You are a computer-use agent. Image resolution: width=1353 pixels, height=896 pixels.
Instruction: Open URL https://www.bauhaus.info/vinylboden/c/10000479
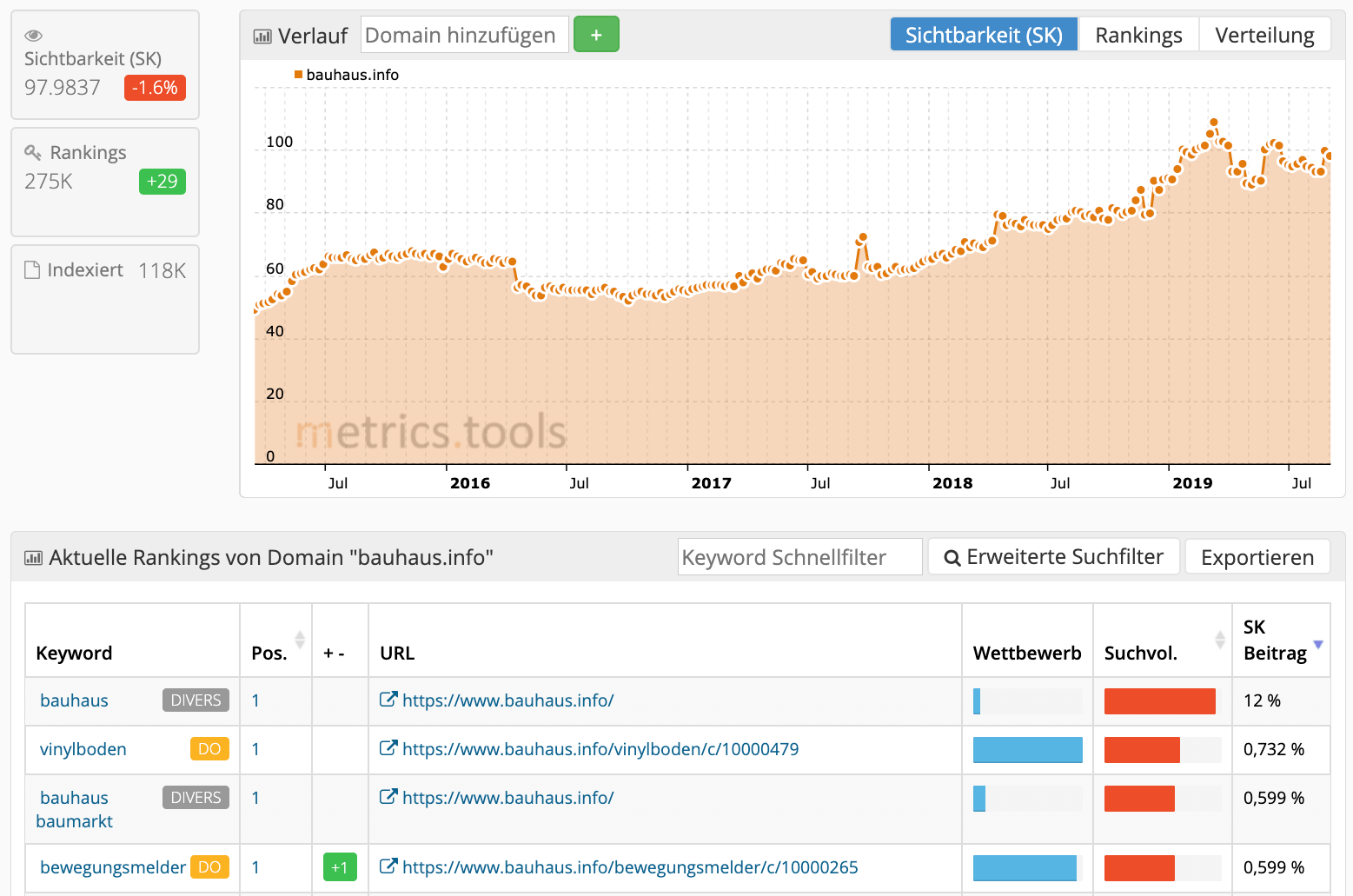coord(600,749)
